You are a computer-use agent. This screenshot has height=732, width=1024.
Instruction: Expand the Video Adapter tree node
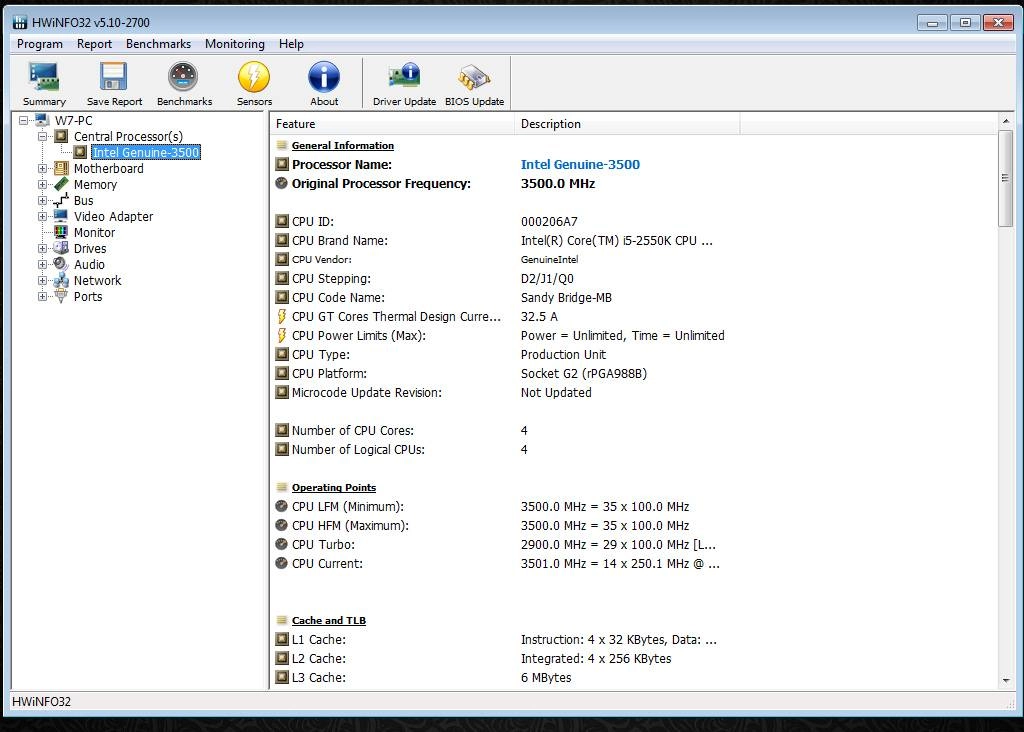pyautogui.click(x=42, y=216)
